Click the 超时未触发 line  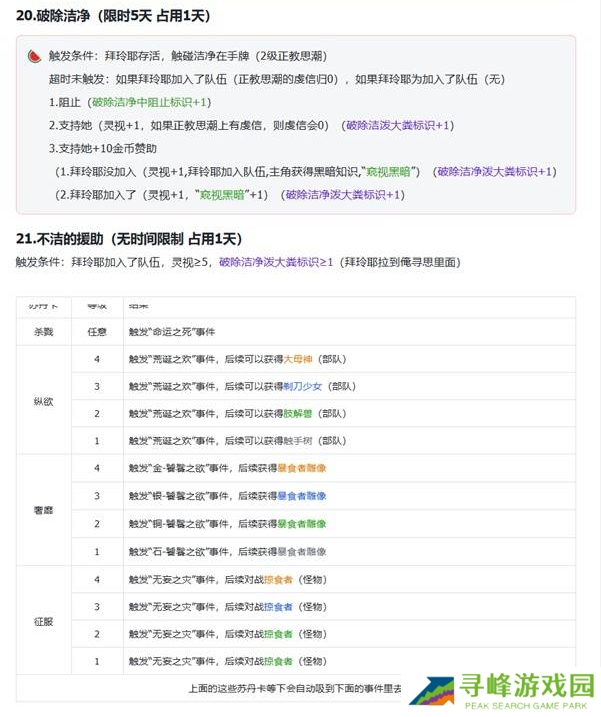pyautogui.click(x=277, y=79)
